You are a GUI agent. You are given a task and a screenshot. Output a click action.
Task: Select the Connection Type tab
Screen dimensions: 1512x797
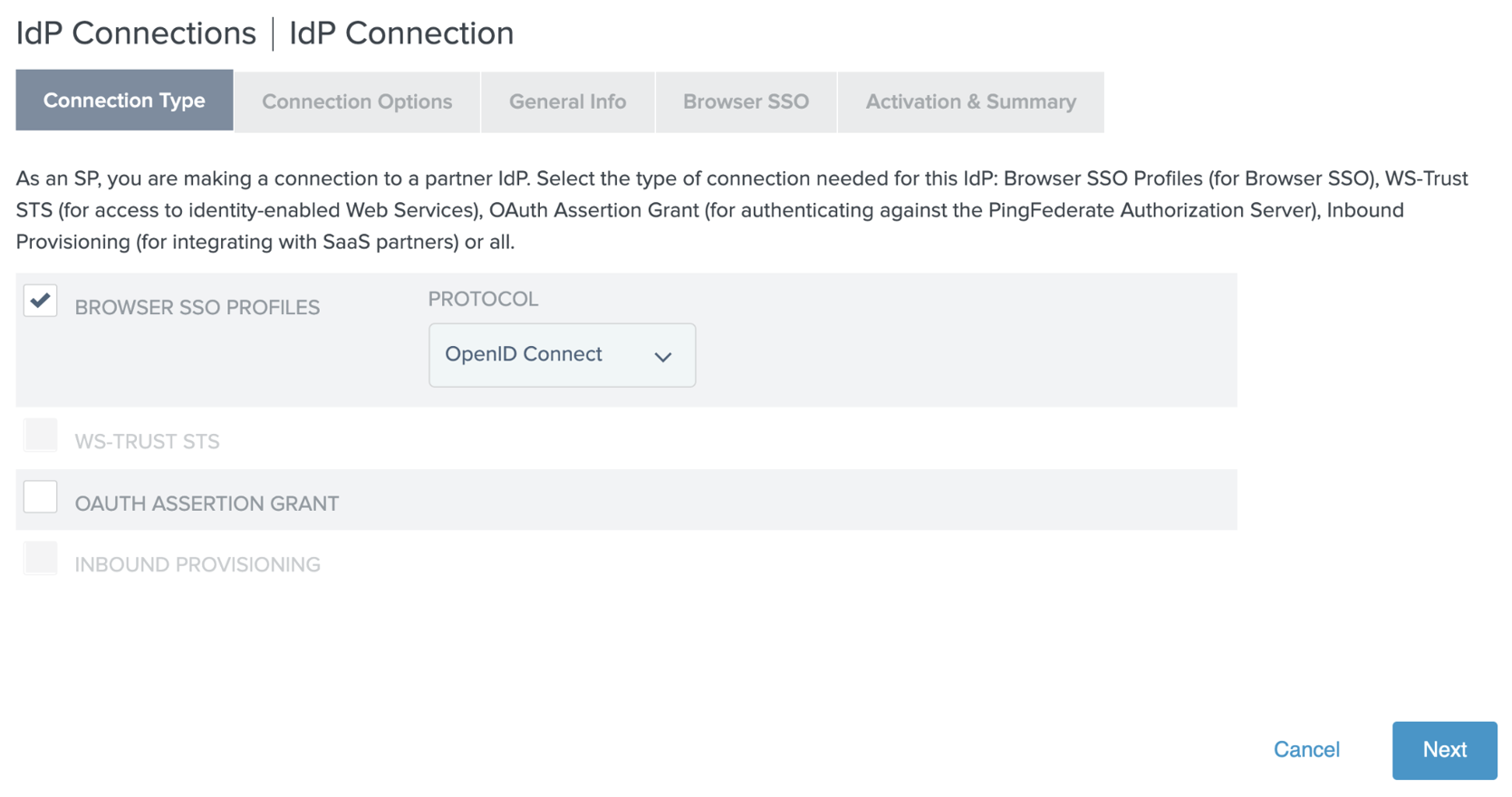click(124, 101)
